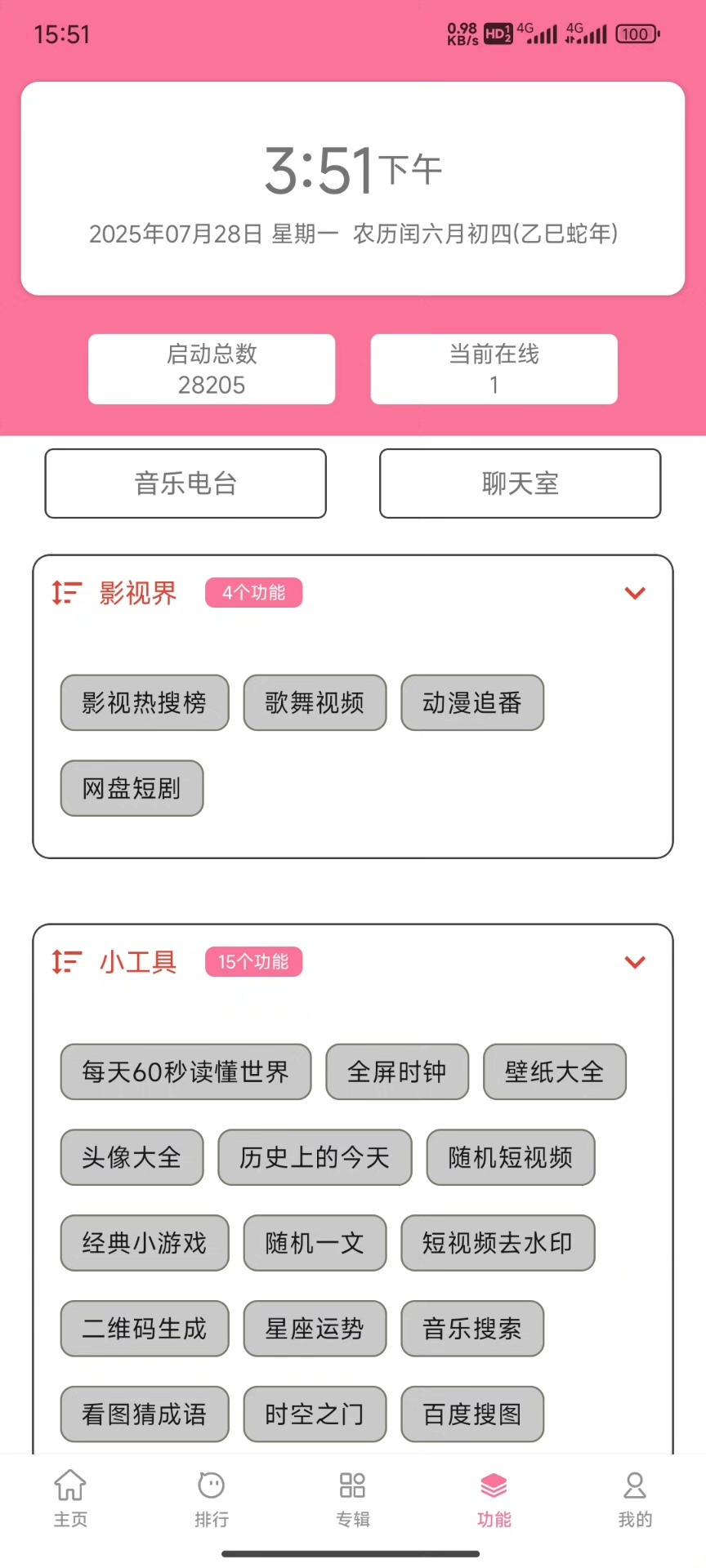
Task: Tap the 4个功能 badge
Action: [254, 593]
